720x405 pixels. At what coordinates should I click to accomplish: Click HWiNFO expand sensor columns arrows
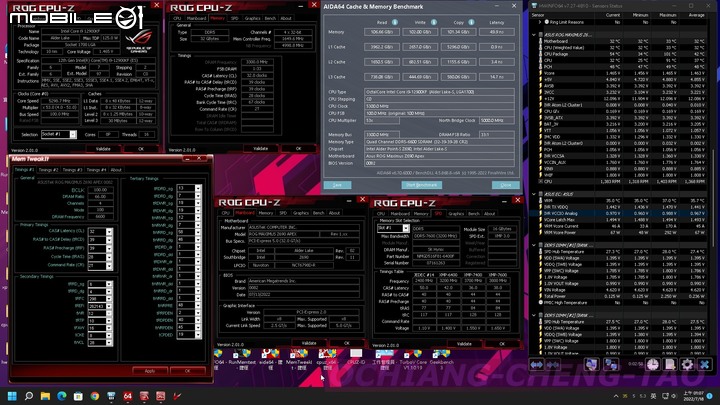coord(537,365)
